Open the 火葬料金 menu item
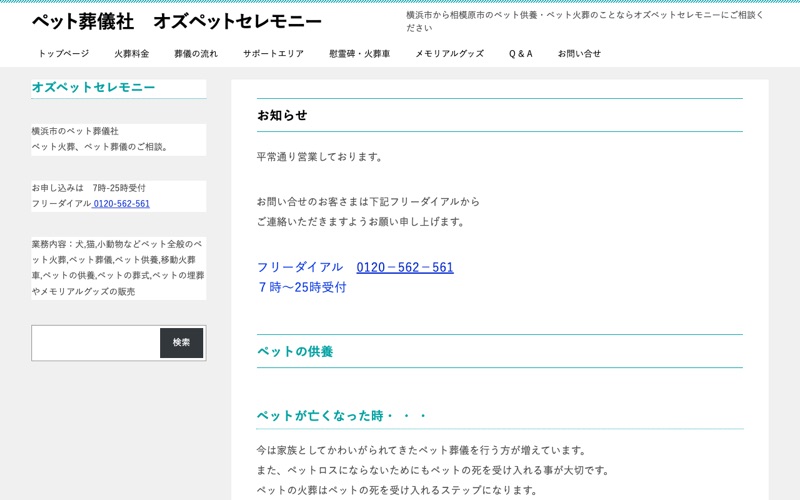This screenshot has height=500, width=800. 132,54
